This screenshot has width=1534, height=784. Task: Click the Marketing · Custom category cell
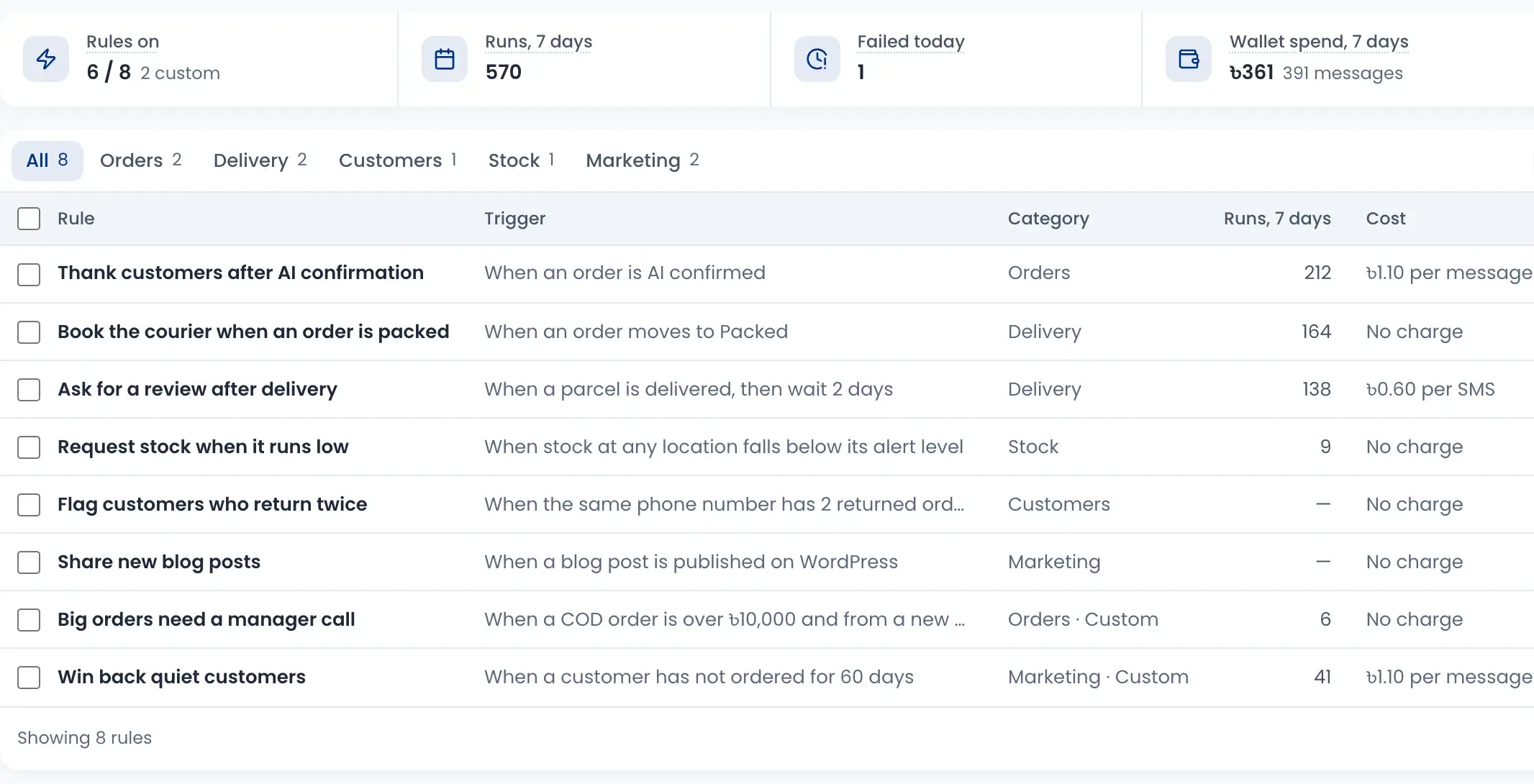pyautogui.click(x=1098, y=677)
